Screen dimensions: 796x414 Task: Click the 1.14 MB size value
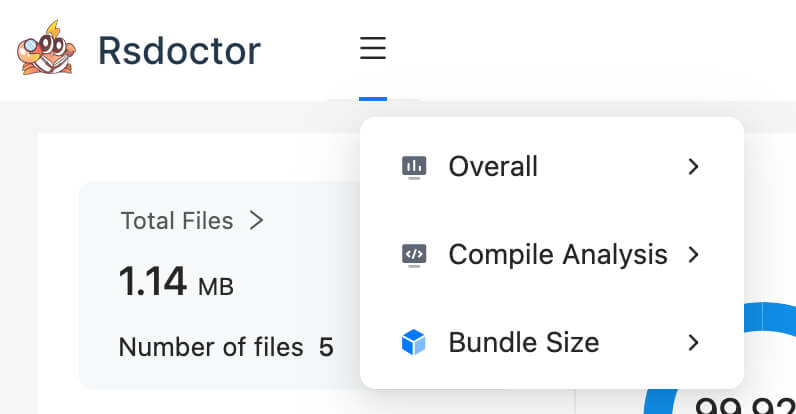click(176, 282)
